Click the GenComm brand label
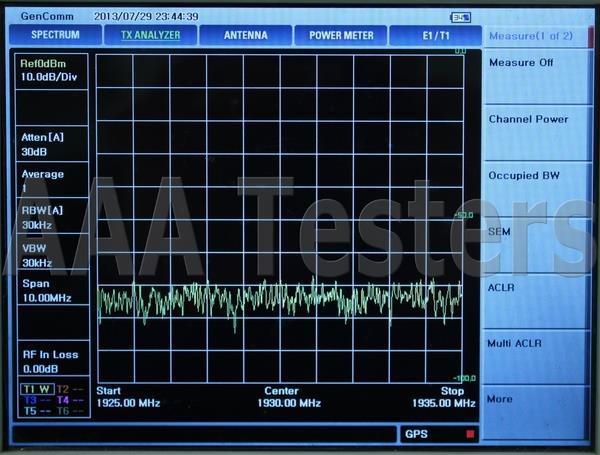Viewport: 600px width, 455px height. (x=47, y=16)
